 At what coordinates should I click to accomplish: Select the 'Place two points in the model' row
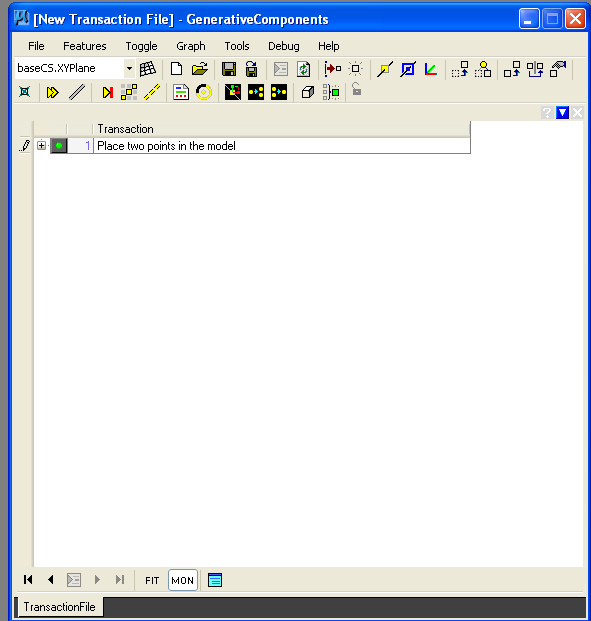282,146
